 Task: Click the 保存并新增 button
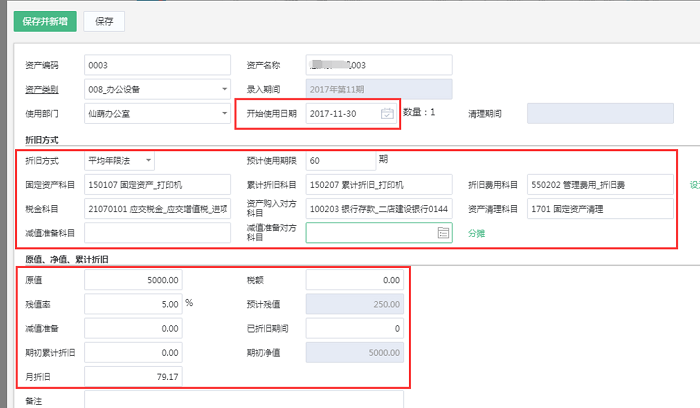click(43, 20)
